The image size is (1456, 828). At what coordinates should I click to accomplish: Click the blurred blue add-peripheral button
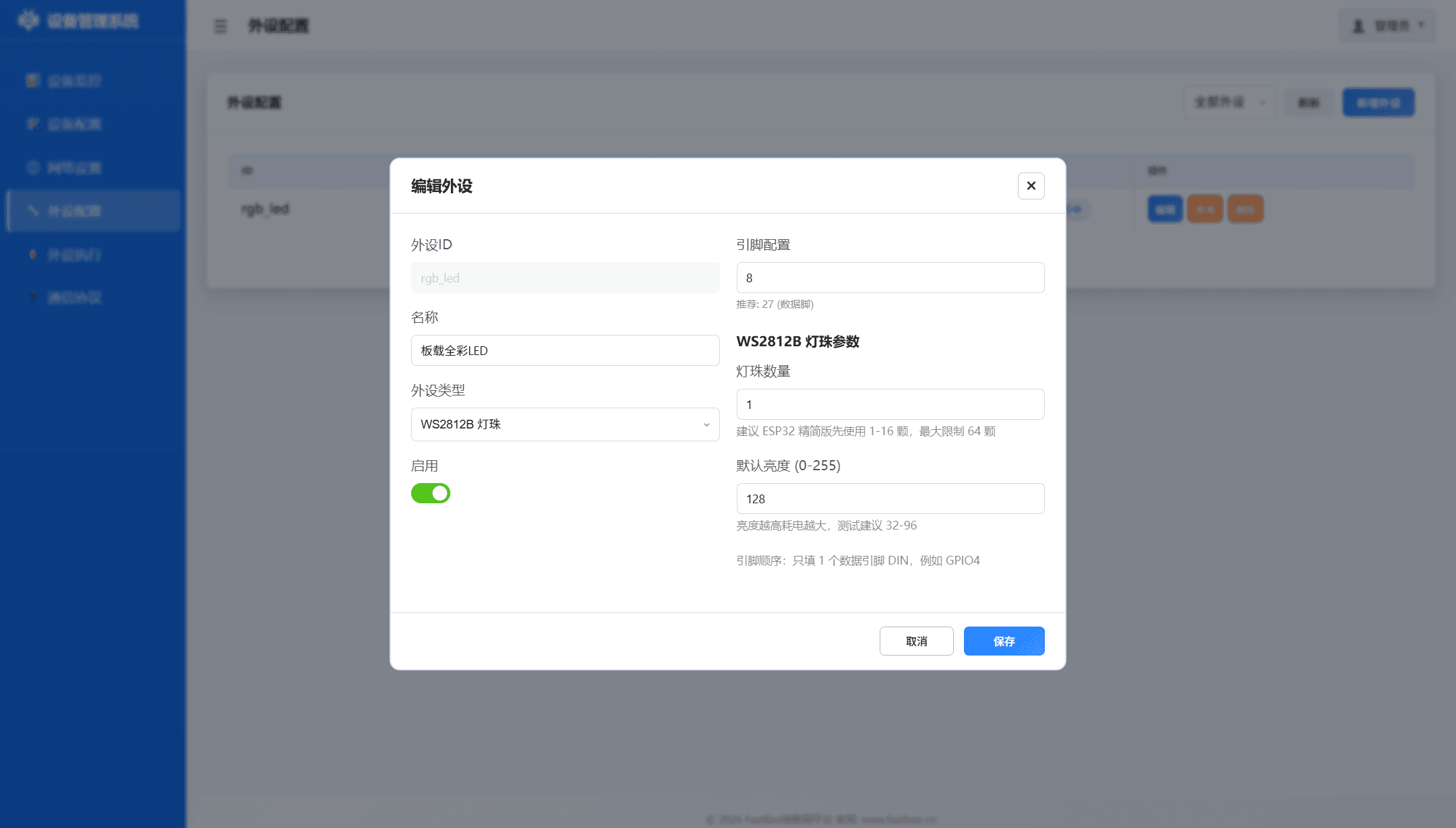pos(1378,102)
